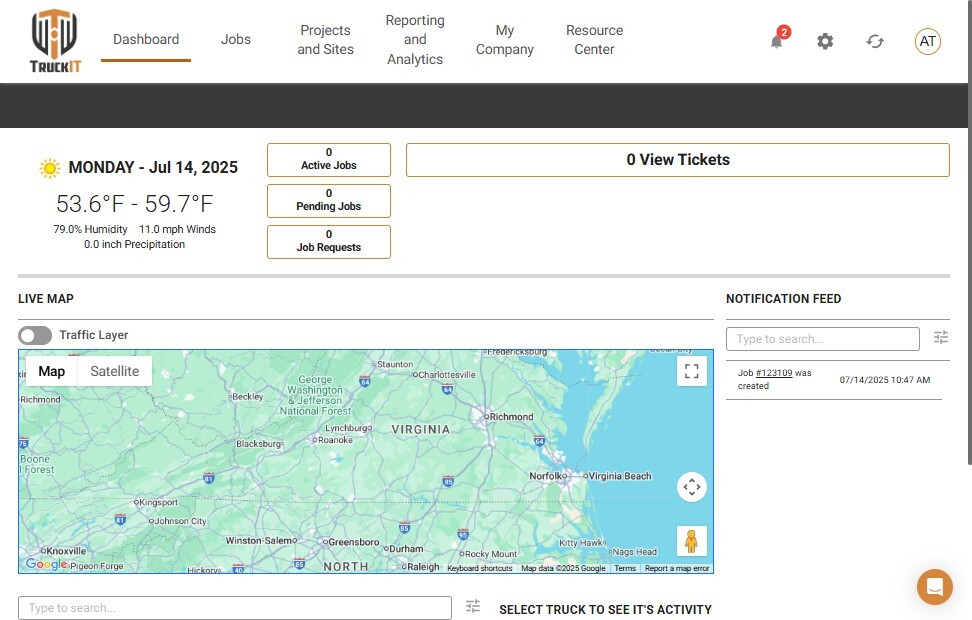Open notification feed filter options
This screenshot has width=972, height=620.
click(940, 337)
